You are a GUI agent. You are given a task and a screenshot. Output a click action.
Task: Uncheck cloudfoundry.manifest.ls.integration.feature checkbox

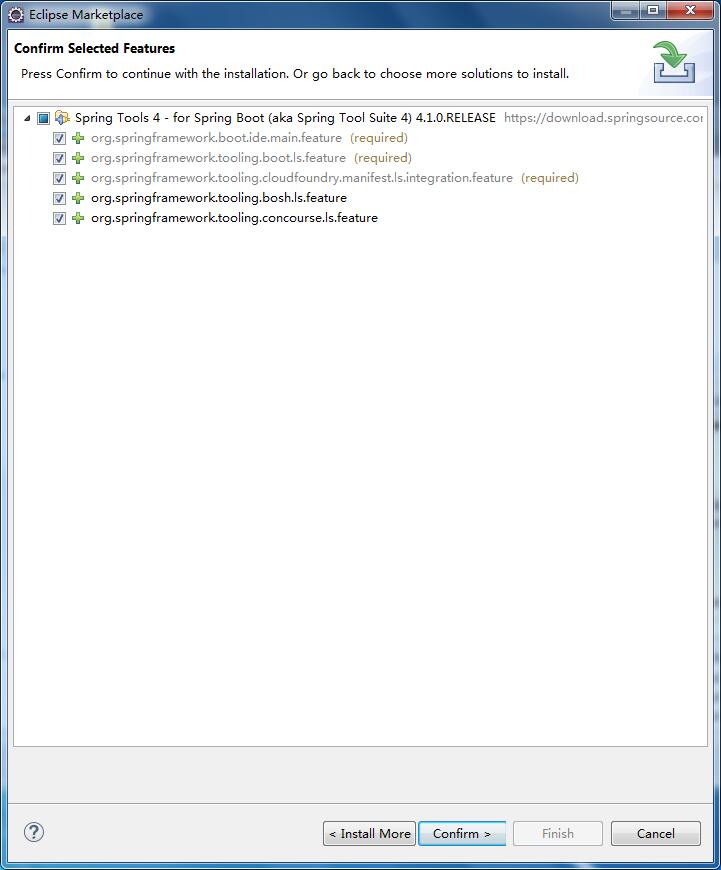pos(59,178)
